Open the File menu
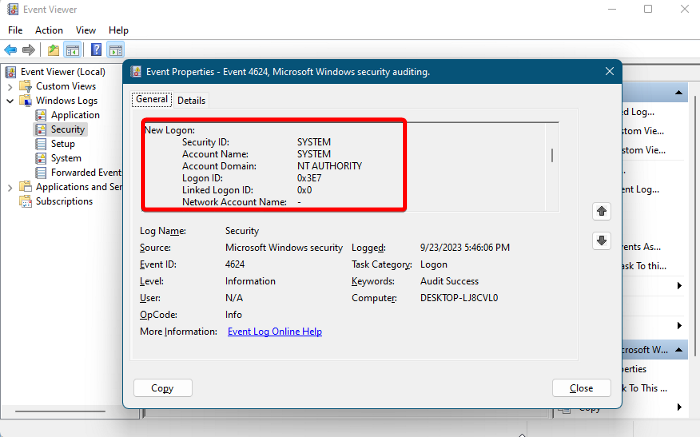 pyautogui.click(x=15, y=30)
